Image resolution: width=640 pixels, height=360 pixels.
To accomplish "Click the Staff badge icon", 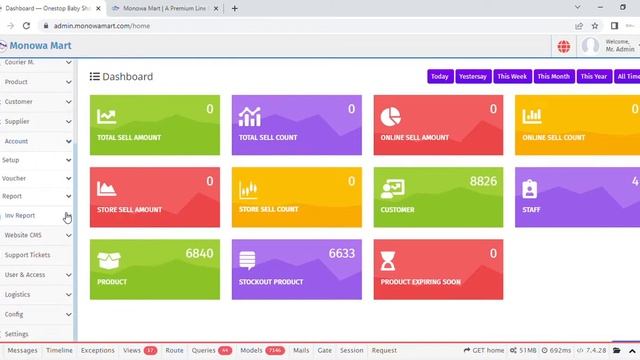I will click(x=529, y=189).
